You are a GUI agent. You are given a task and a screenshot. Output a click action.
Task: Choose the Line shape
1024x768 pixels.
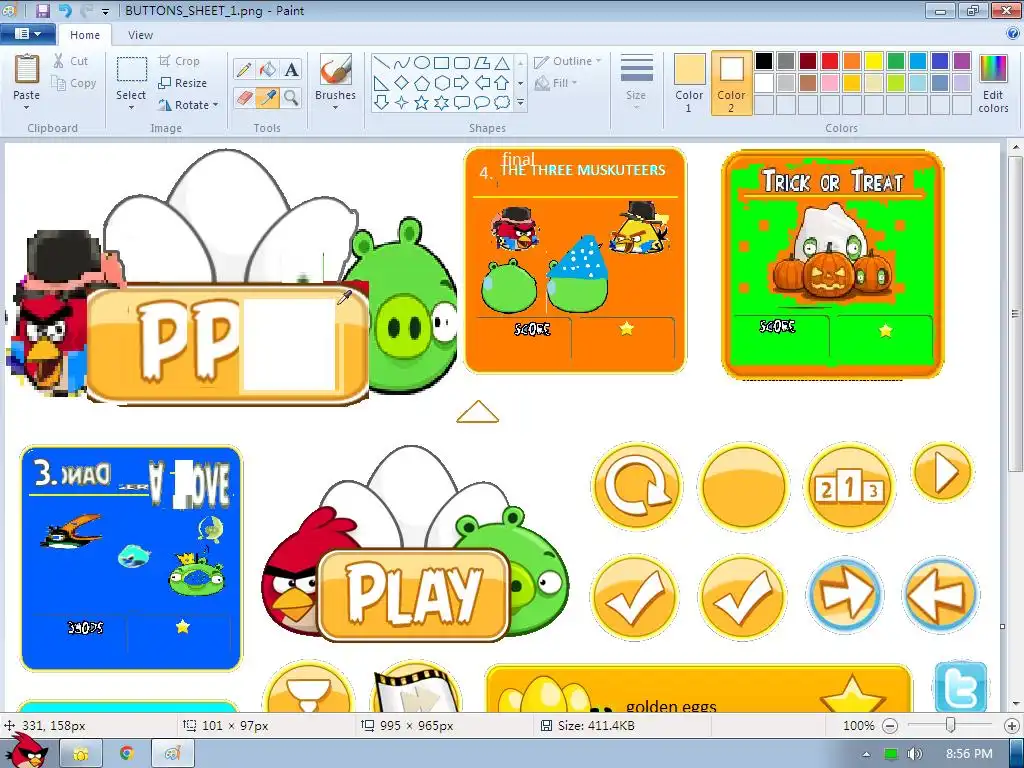(382, 63)
